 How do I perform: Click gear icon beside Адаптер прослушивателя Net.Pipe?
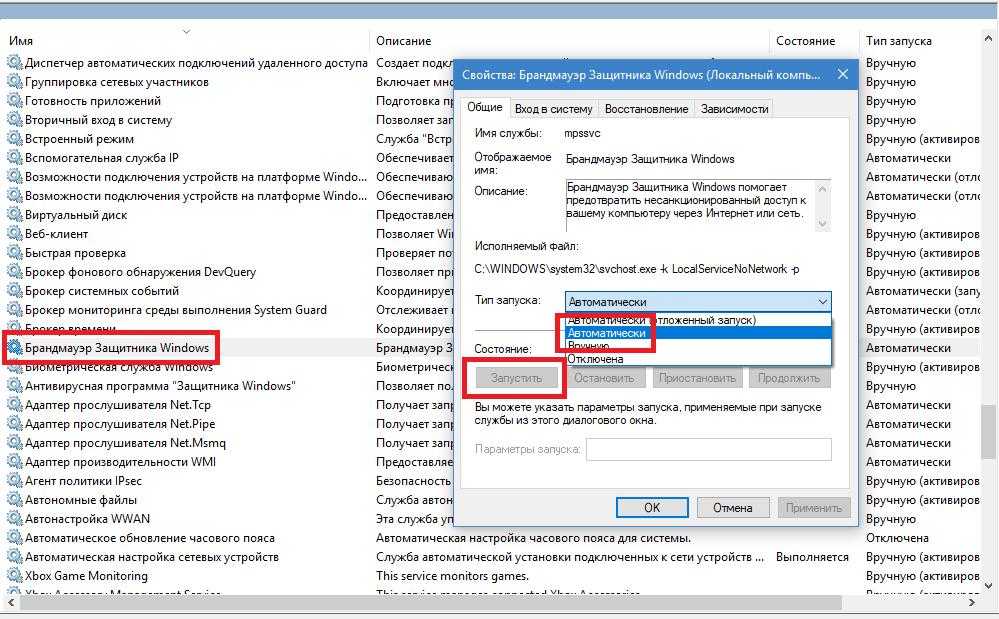click(x=14, y=423)
